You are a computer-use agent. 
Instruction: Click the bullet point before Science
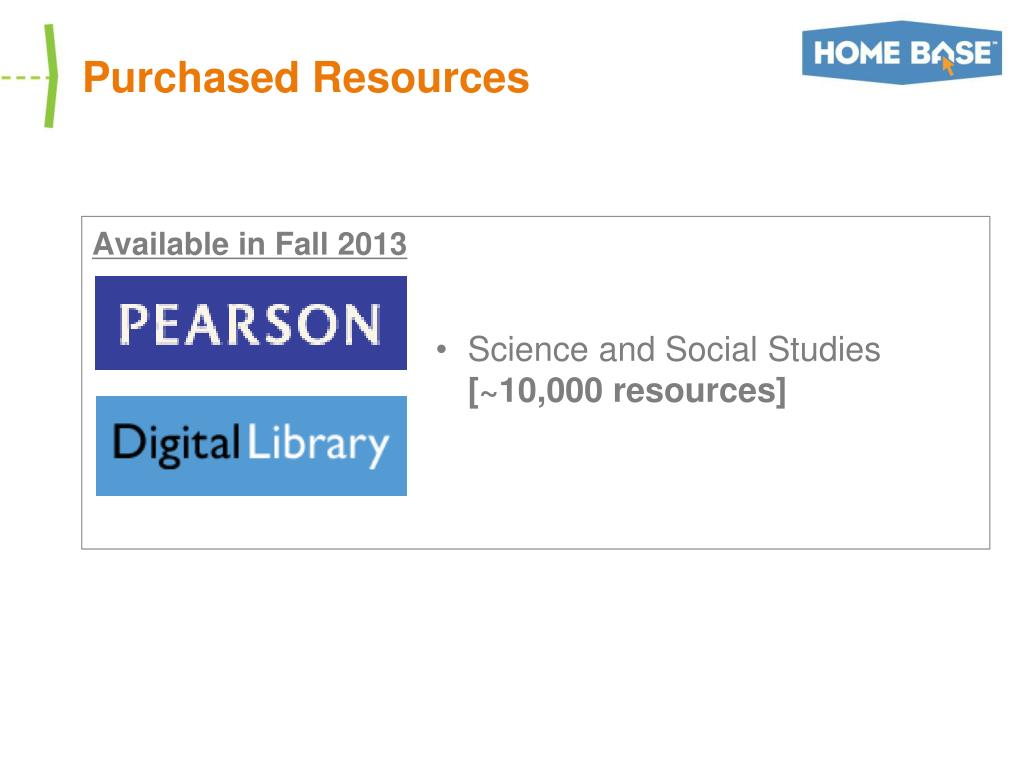(441, 349)
